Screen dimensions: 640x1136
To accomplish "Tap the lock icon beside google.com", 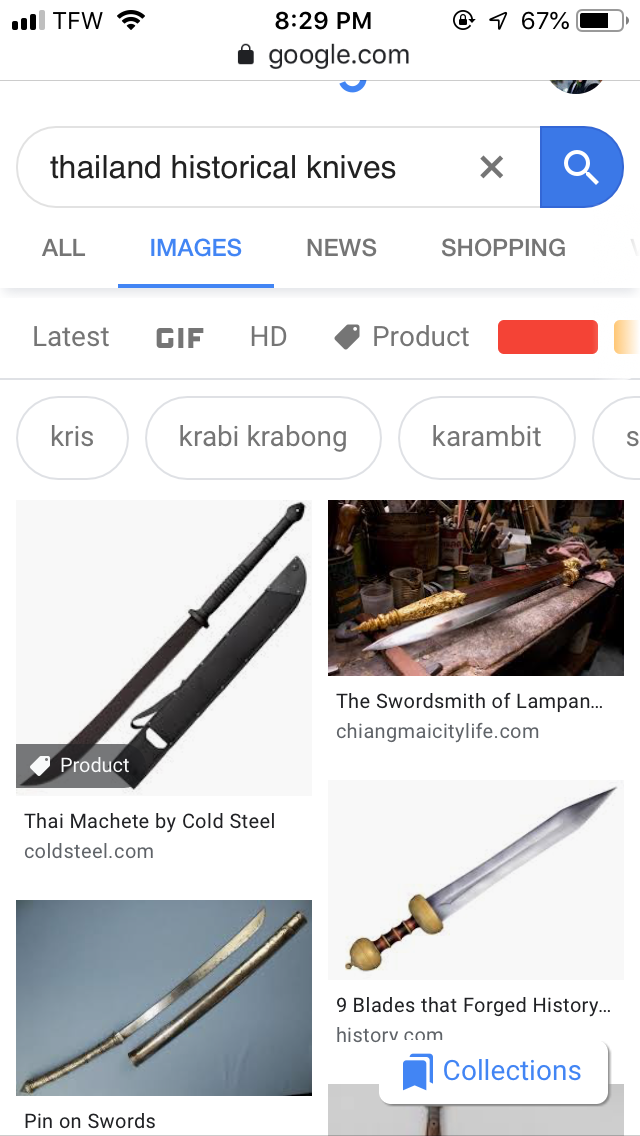I will 246,55.
